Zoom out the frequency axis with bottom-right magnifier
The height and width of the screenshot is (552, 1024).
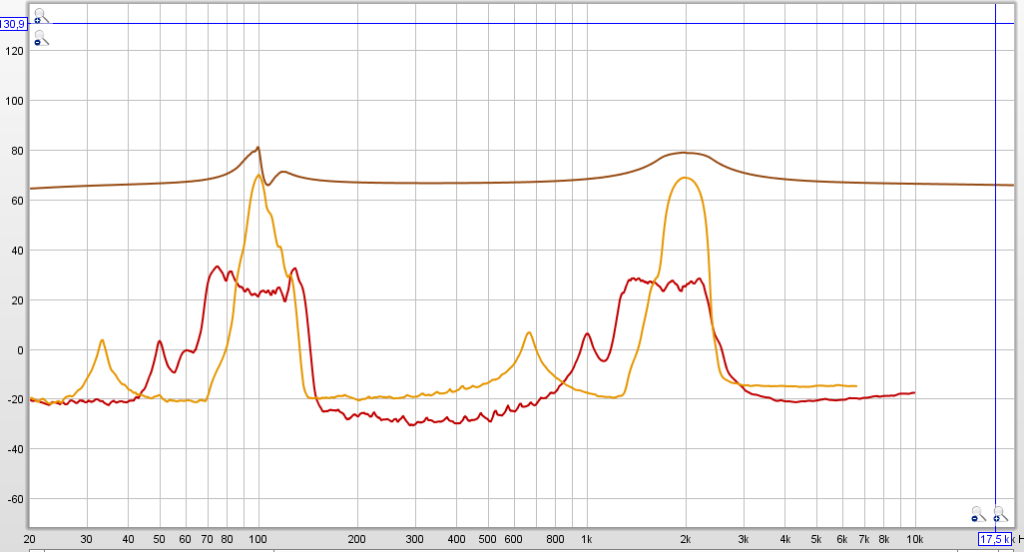[x=978, y=515]
